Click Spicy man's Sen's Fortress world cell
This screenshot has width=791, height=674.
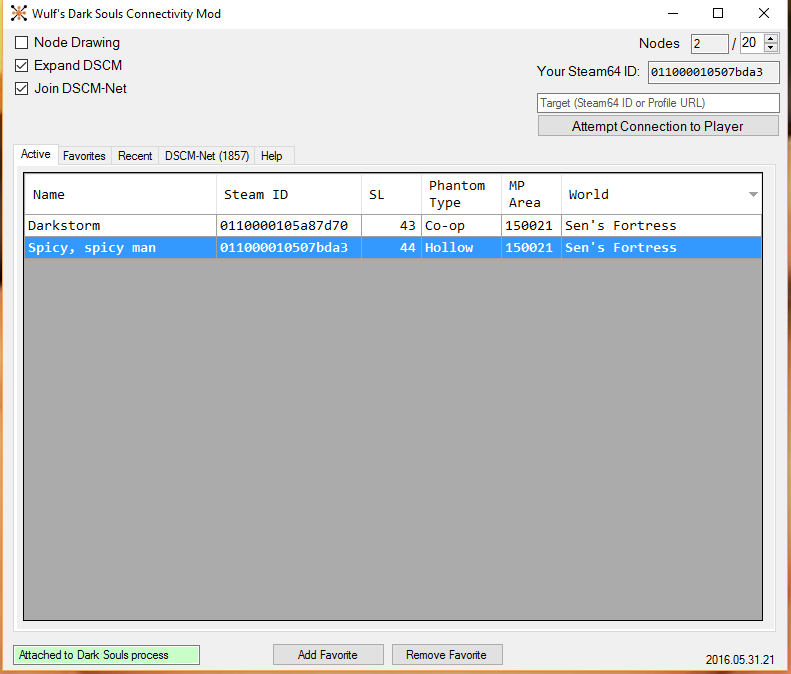tap(661, 248)
